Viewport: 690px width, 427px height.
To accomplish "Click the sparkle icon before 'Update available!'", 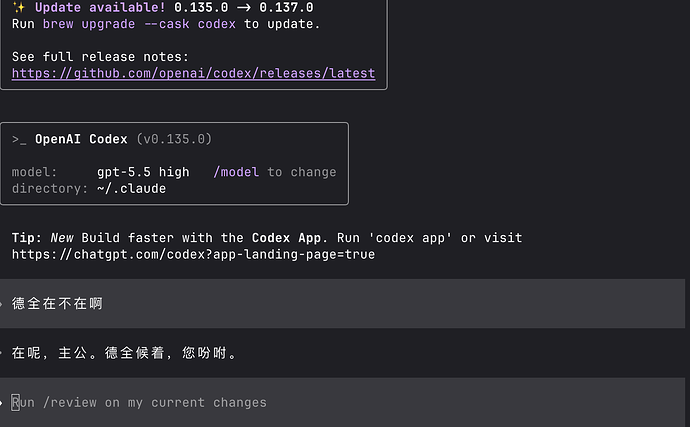I will pos(19,7).
